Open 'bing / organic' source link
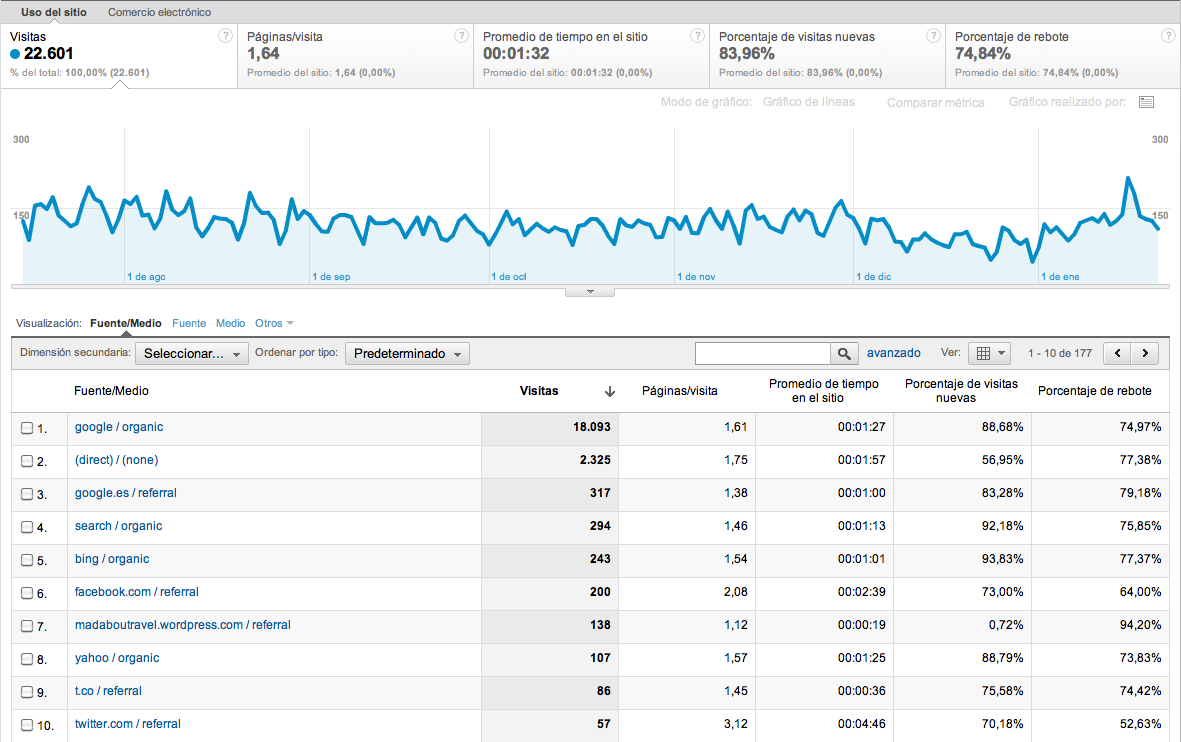Image resolution: width=1181 pixels, height=742 pixels. (111, 559)
